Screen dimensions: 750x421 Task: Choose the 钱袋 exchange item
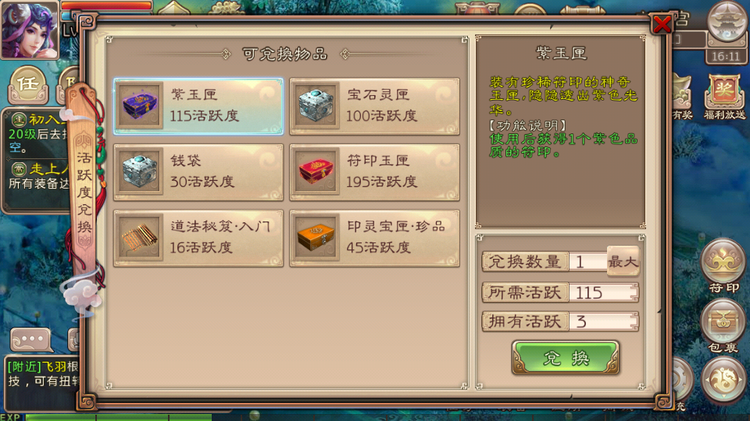click(198, 172)
